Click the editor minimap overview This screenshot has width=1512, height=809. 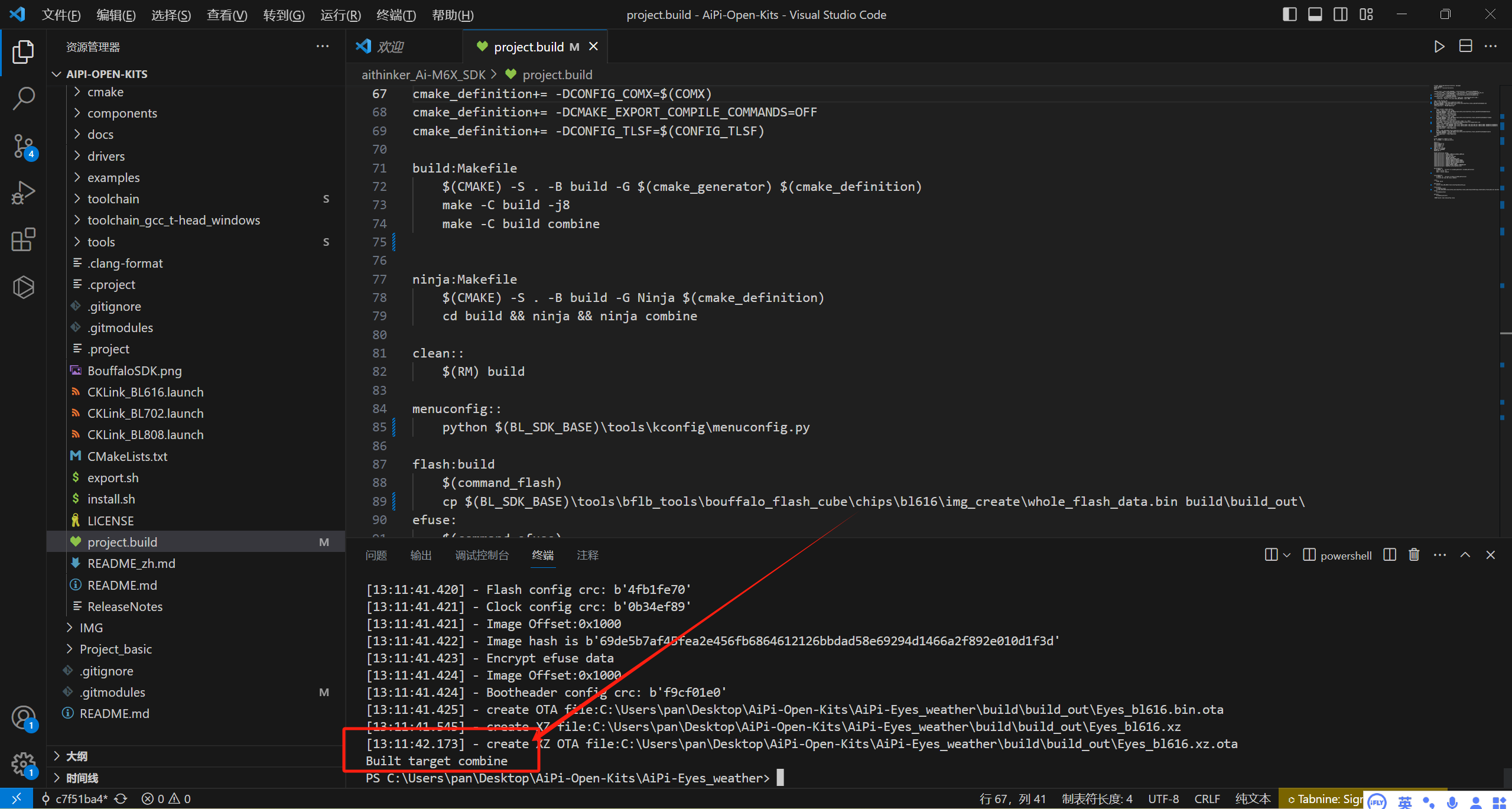1465,142
